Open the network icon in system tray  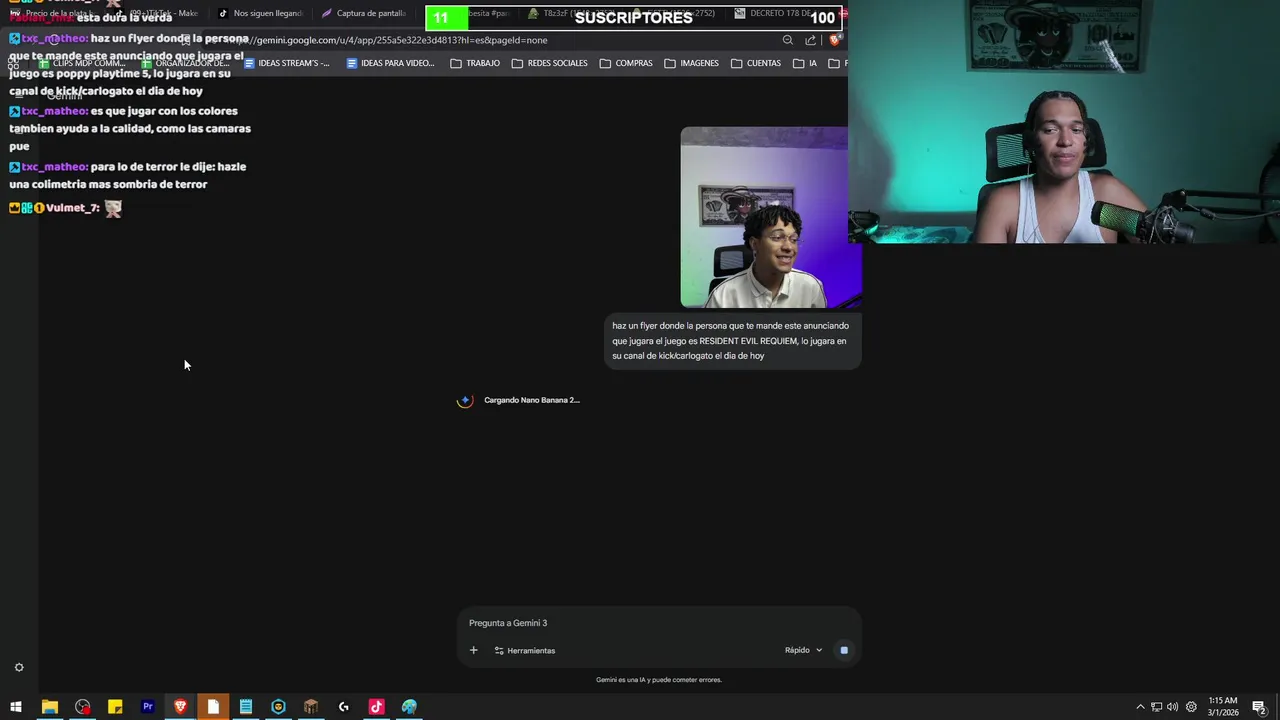click(1156, 707)
